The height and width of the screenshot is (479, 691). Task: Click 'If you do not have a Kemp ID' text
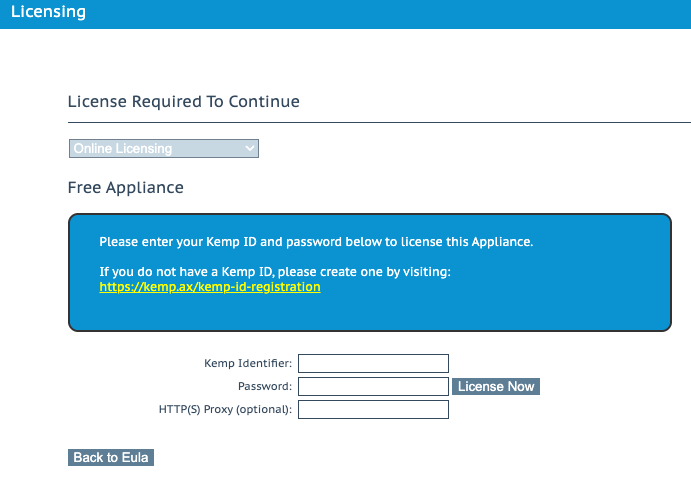pos(275,272)
